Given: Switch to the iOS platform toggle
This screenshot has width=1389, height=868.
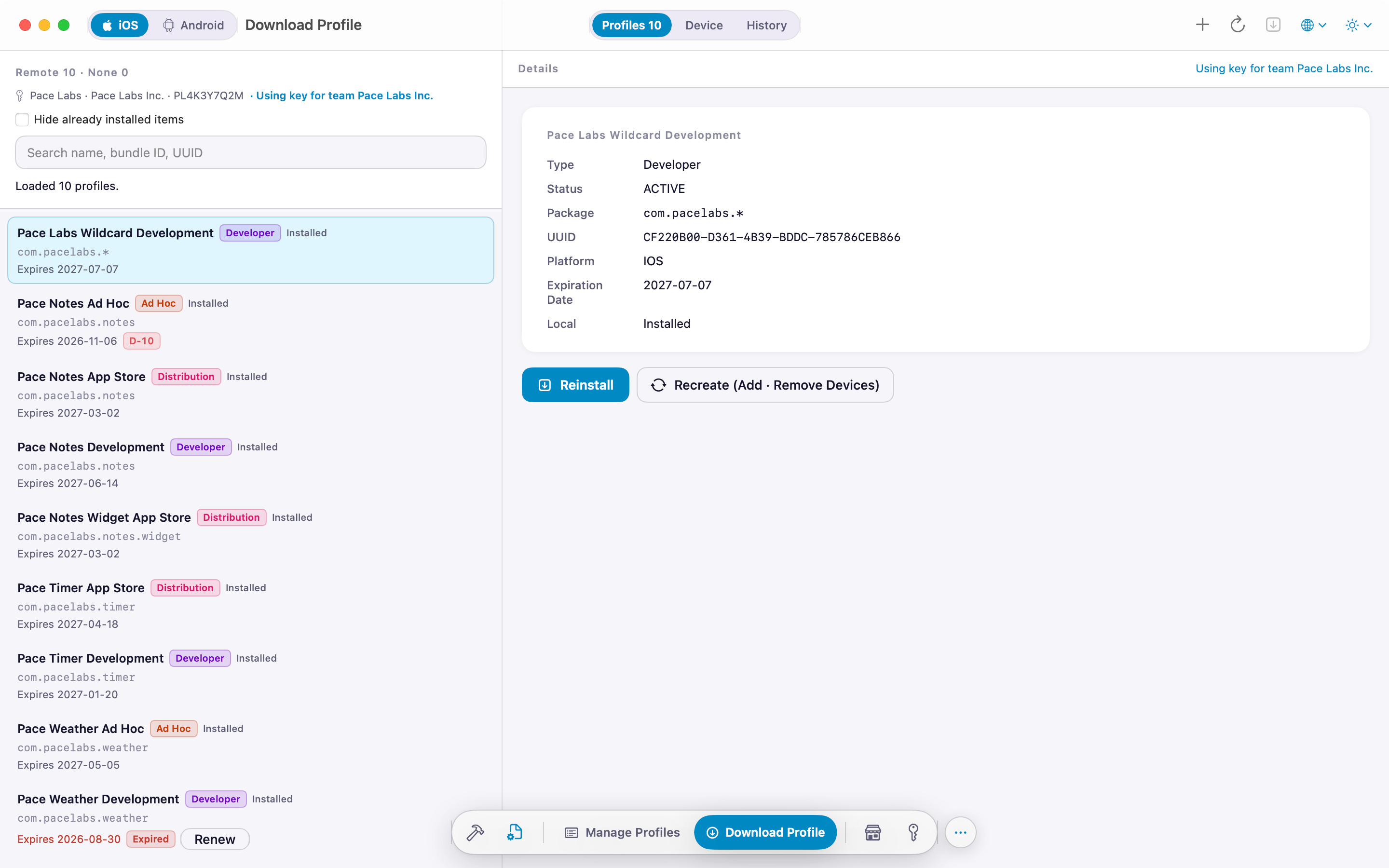Looking at the screenshot, I should tap(120, 25).
